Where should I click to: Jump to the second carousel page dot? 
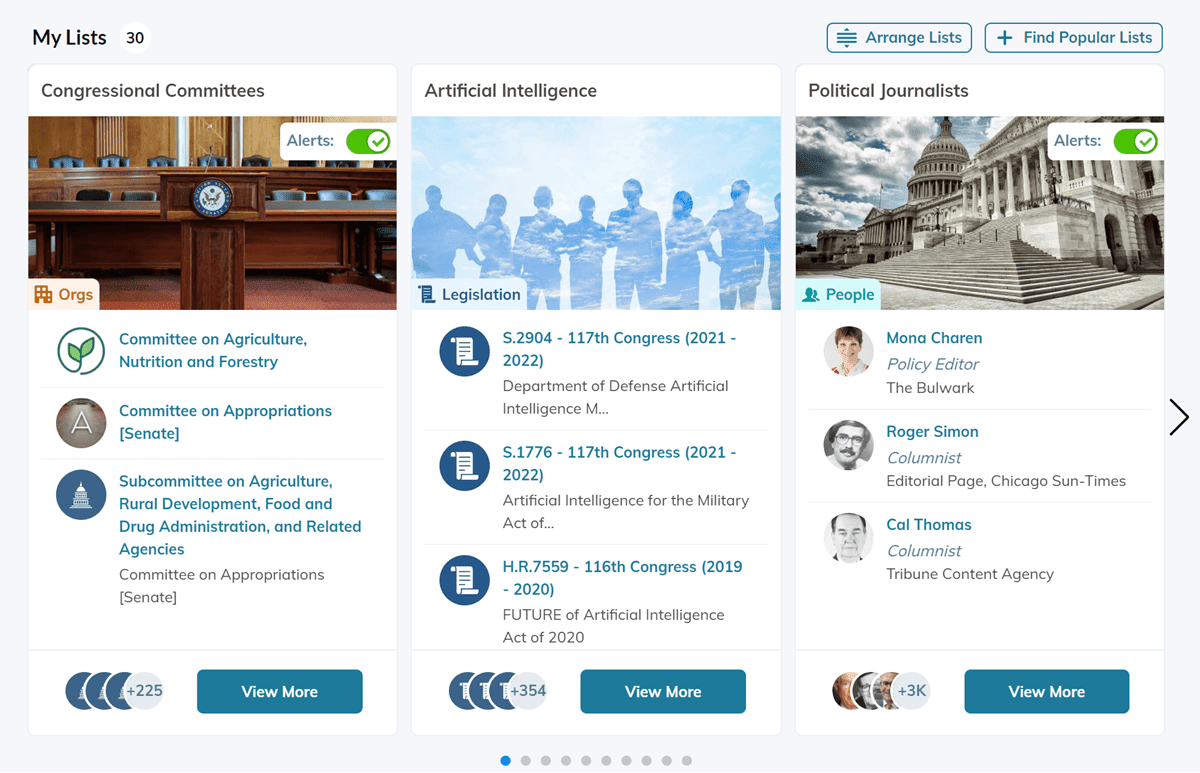coord(525,761)
